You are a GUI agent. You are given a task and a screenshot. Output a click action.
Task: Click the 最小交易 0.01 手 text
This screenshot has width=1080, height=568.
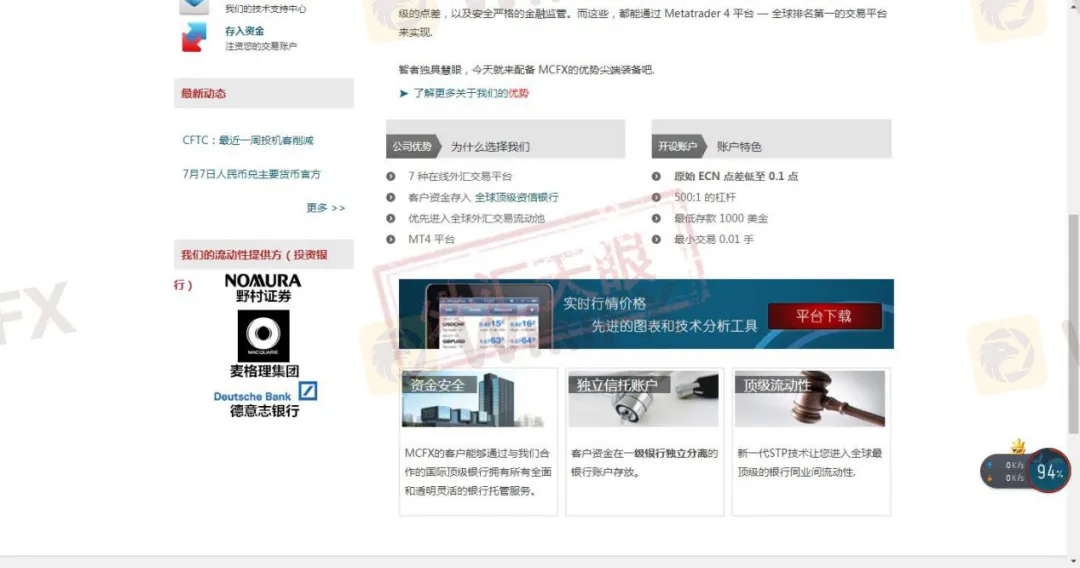[x=714, y=240]
